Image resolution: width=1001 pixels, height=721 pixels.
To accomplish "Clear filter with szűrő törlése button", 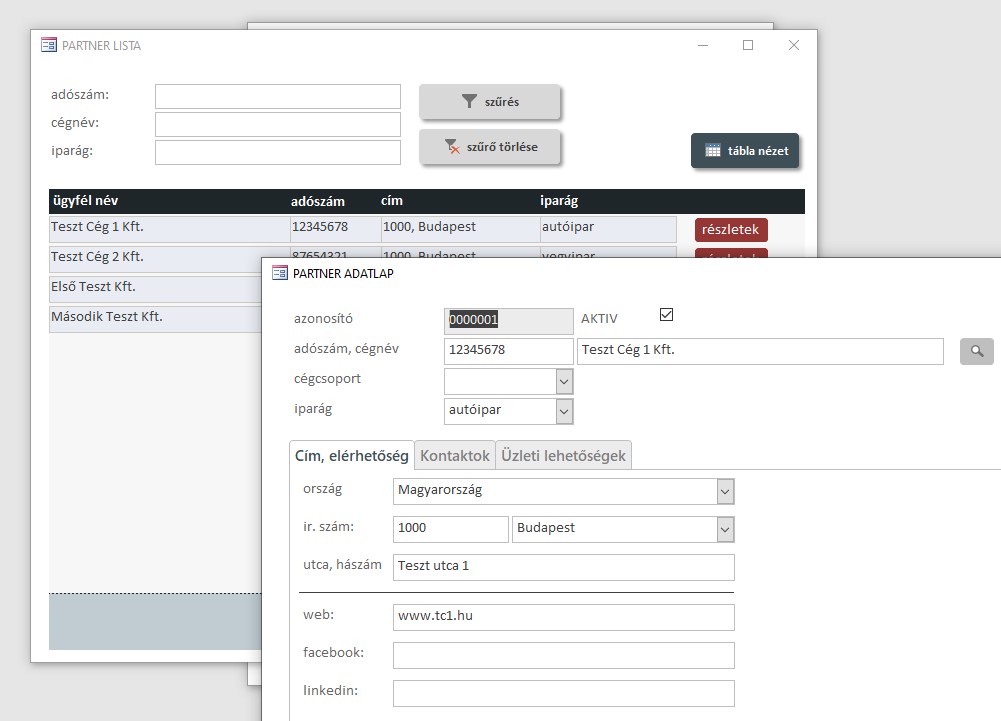I will point(490,147).
